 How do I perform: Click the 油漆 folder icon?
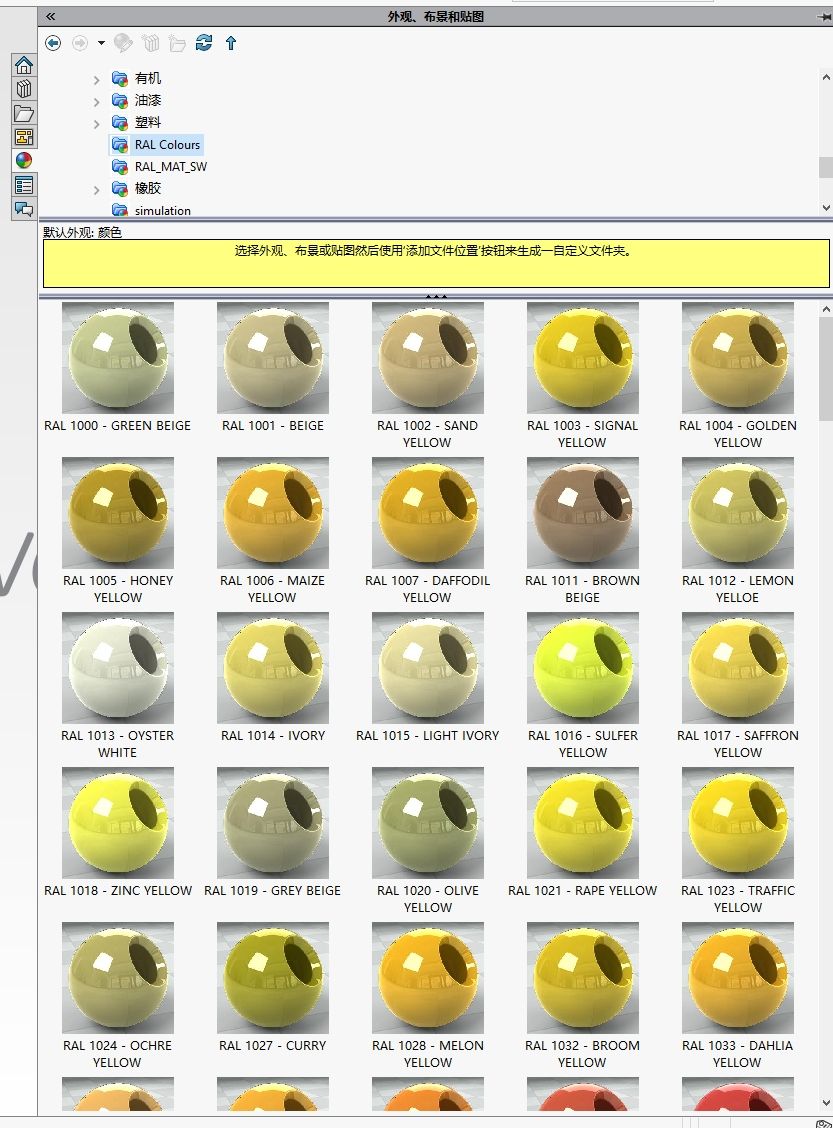[x=119, y=100]
